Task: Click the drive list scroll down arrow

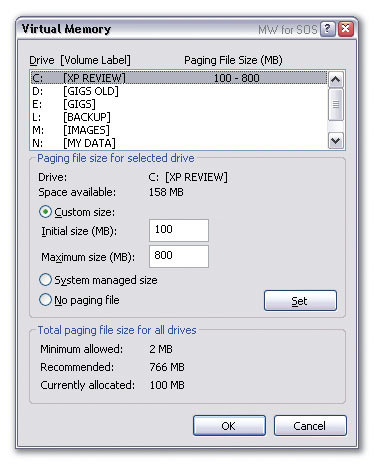Action: [x=336, y=141]
